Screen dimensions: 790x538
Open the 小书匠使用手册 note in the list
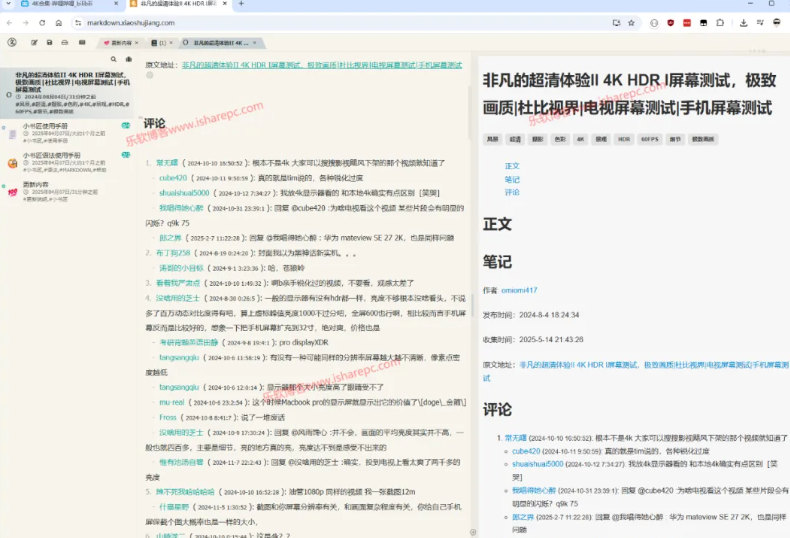[x=68, y=133]
